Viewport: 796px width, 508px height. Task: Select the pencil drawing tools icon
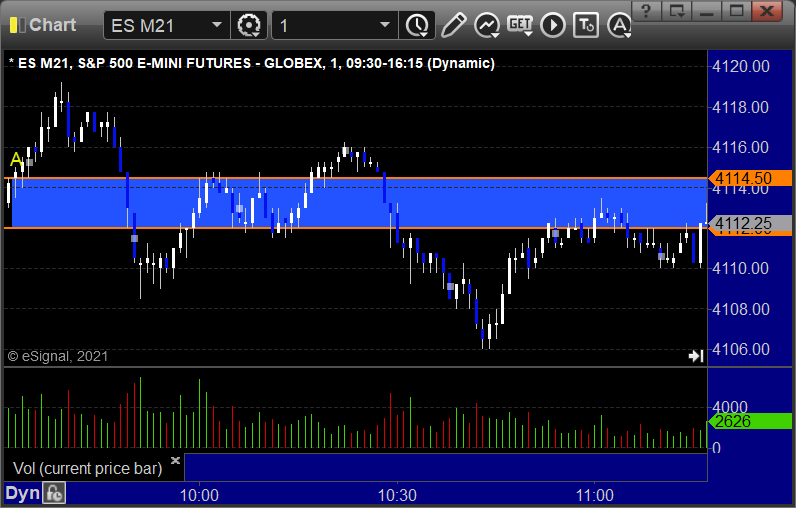coord(454,25)
